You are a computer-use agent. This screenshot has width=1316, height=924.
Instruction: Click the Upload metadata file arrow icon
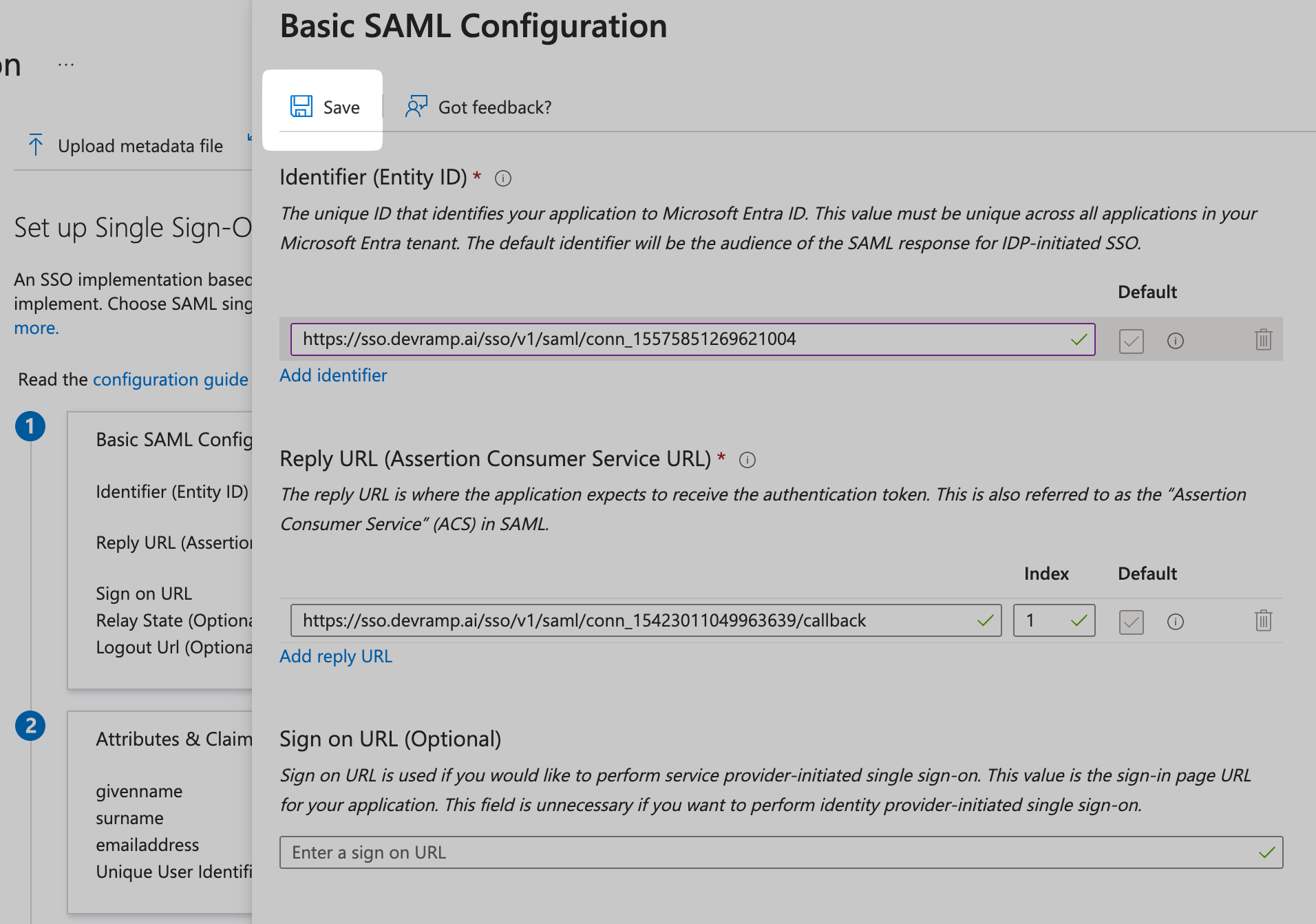[x=36, y=145]
